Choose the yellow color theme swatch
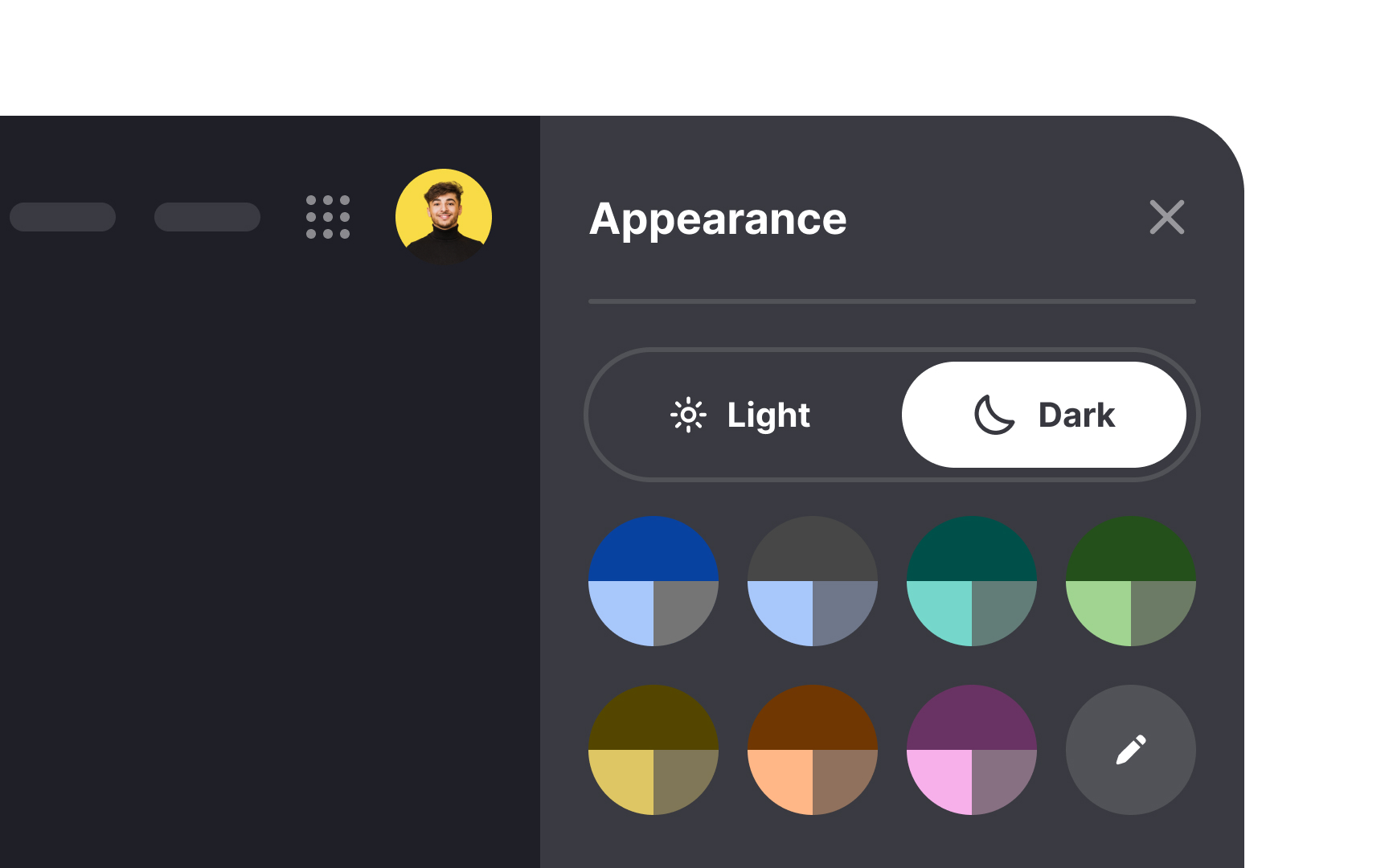This screenshot has width=1389, height=868. tap(654, 750)
